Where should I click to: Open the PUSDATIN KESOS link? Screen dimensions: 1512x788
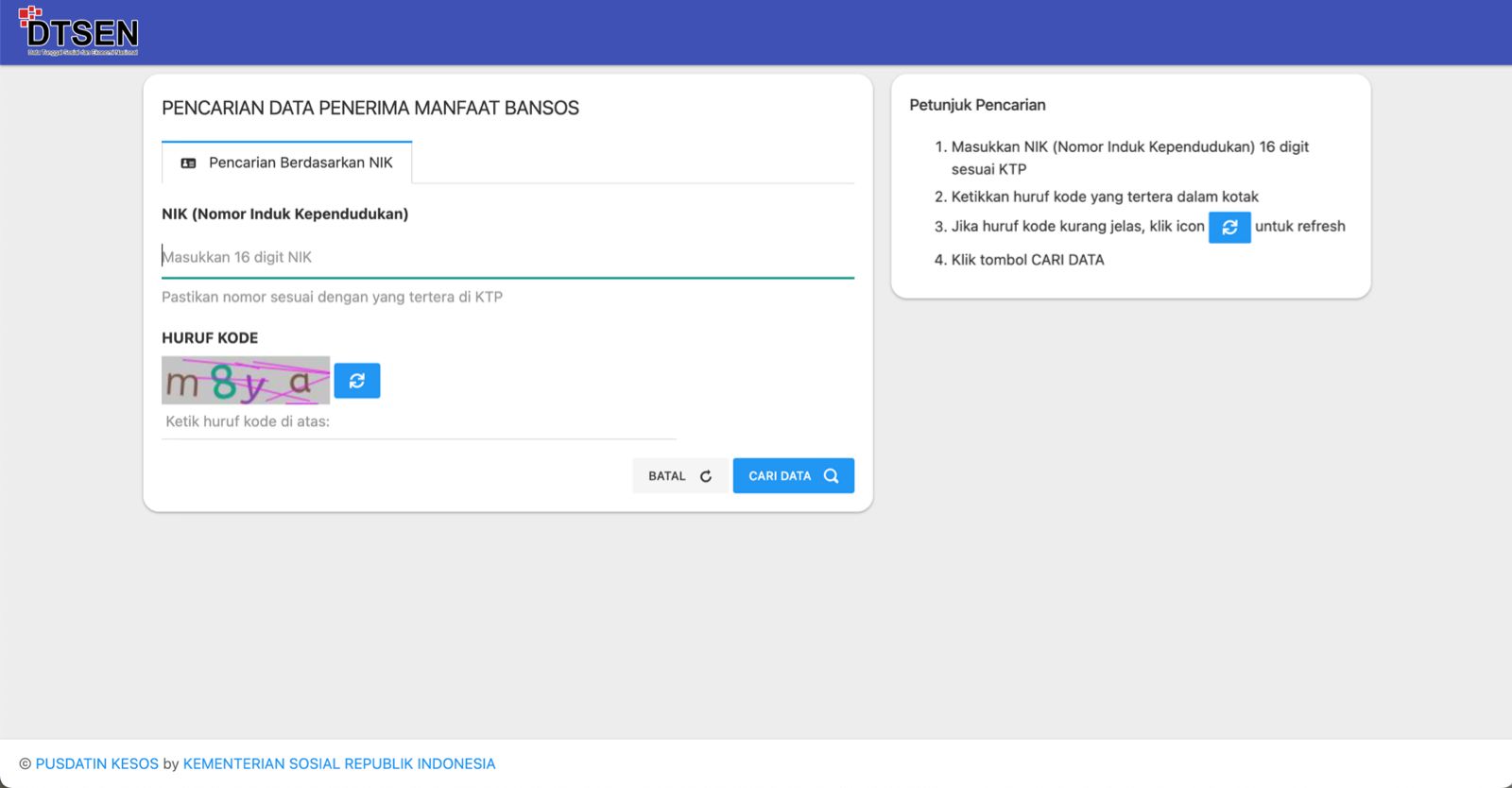pos(97,763)
